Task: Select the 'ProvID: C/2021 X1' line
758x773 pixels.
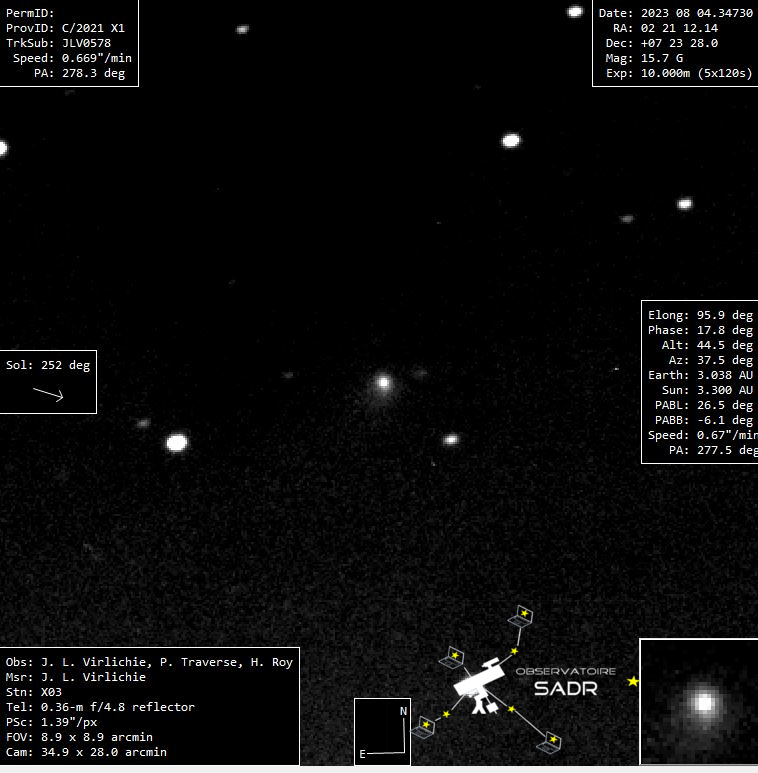Action: point(65,28)
